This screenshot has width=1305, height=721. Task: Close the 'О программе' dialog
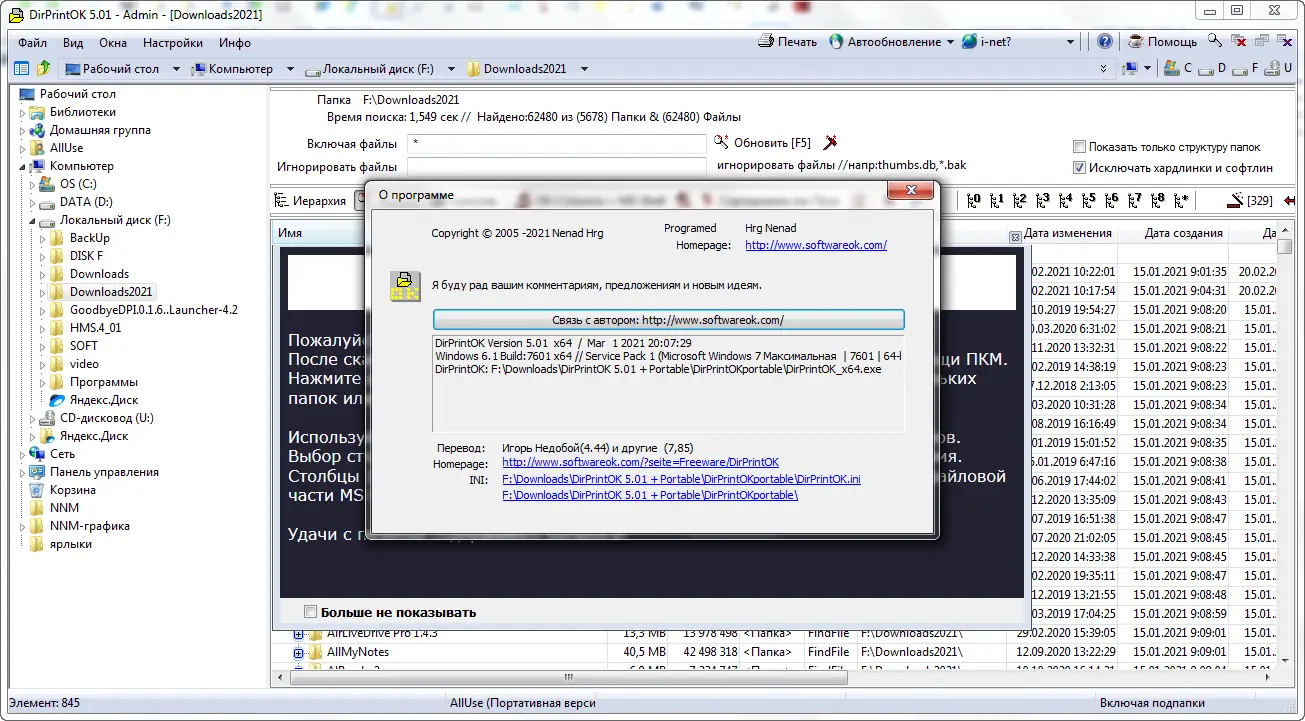911,190
